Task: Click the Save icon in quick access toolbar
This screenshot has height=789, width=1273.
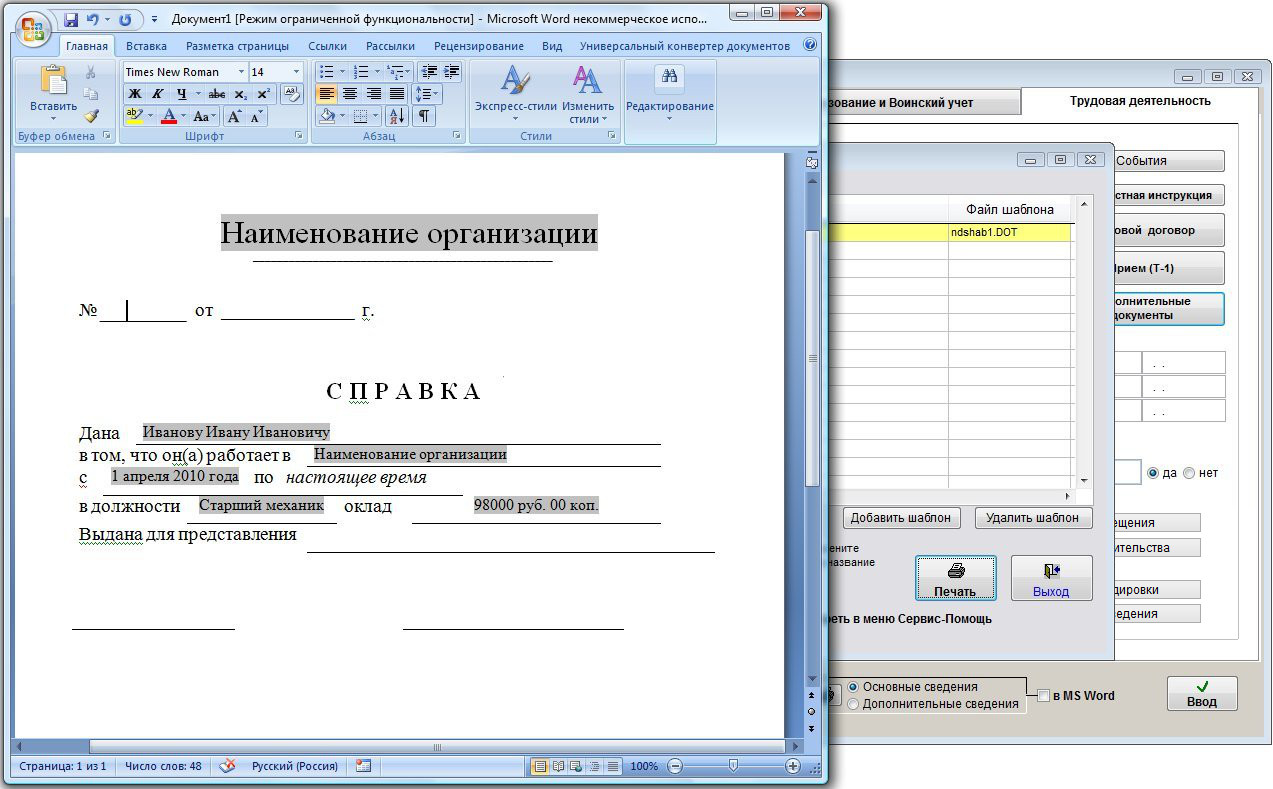Action: tap(71, 19)
